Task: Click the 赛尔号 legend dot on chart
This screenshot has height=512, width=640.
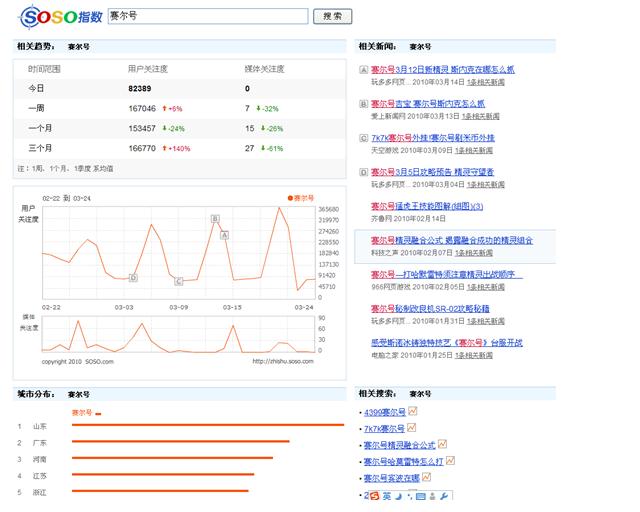Action: coord(290,198)
